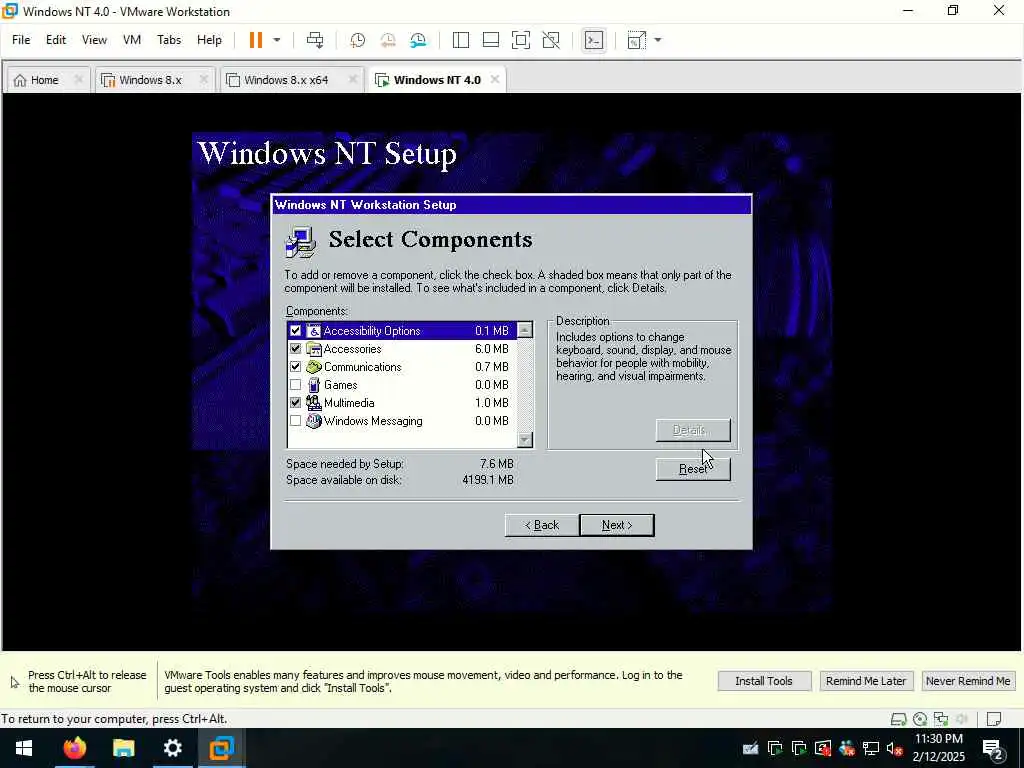Viewport: 1024px width, 768px height.
Task: Open the power options dropdown arrow
Action: click(277, 40)
